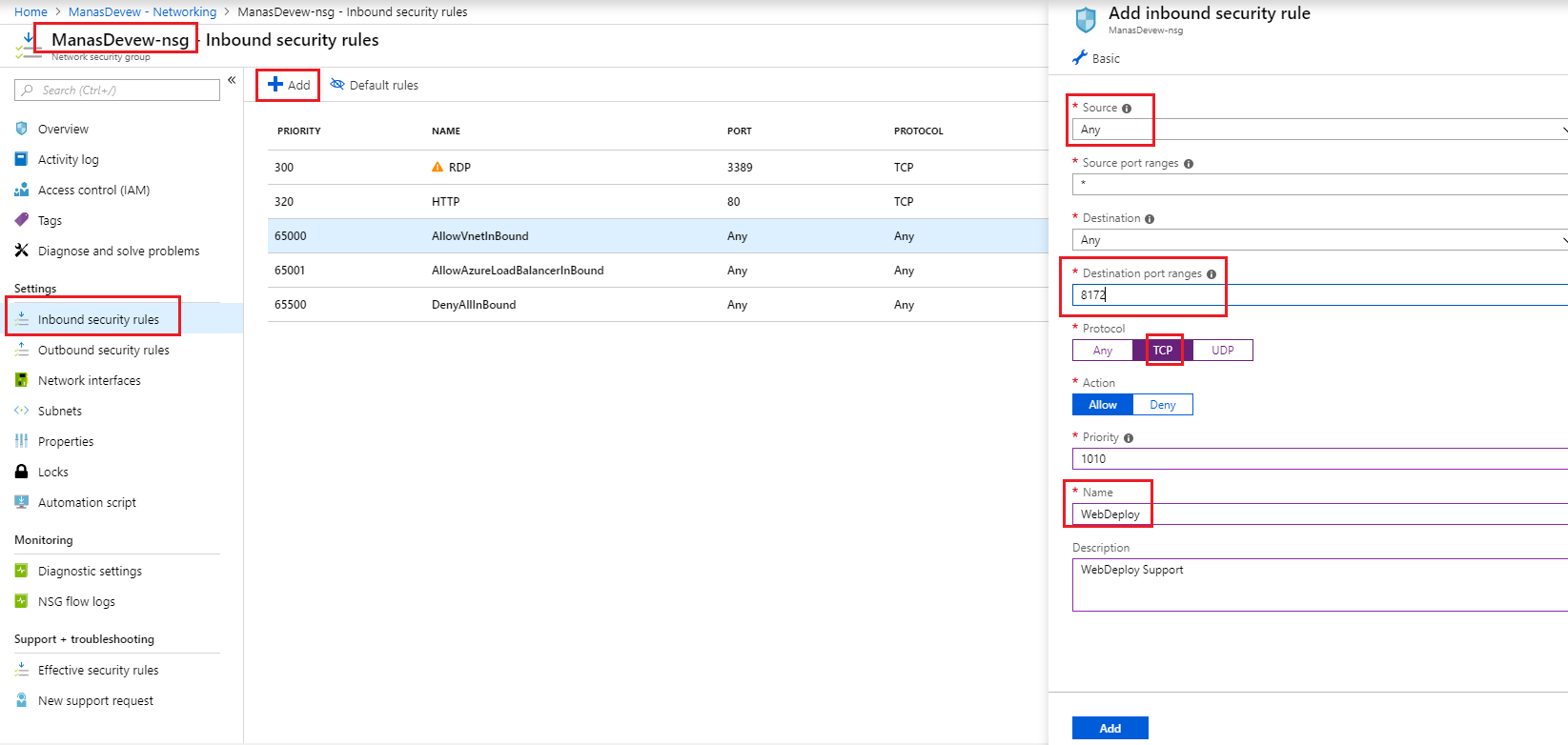The width and height of the screenshot is (1568, 745).
Task: Click the Priority field containing 1010
Action: pos(1320,459)
